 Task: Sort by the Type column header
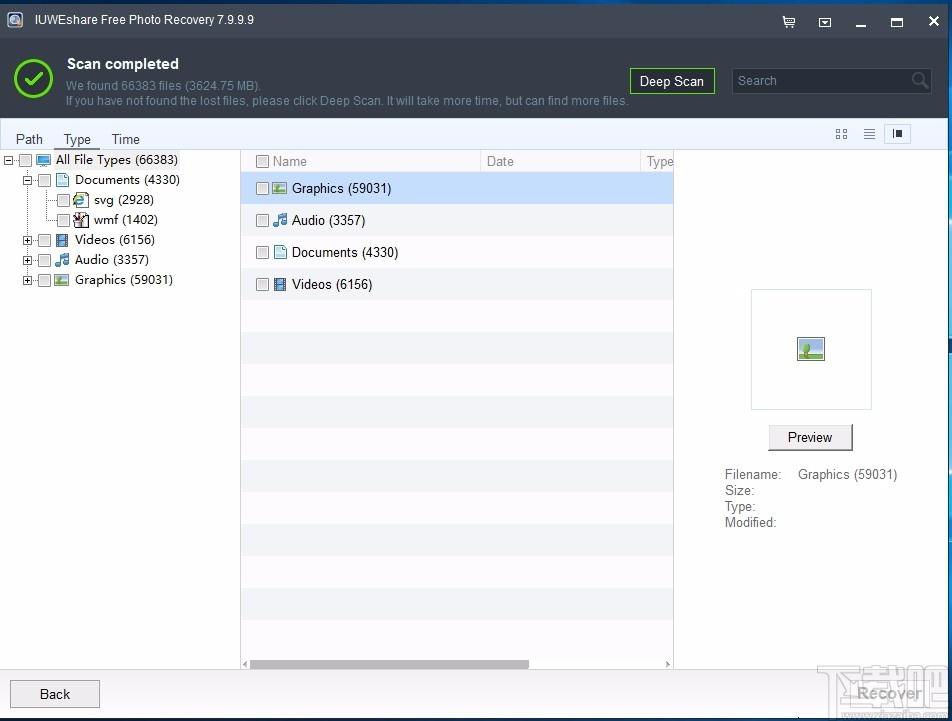pos(658,161)
